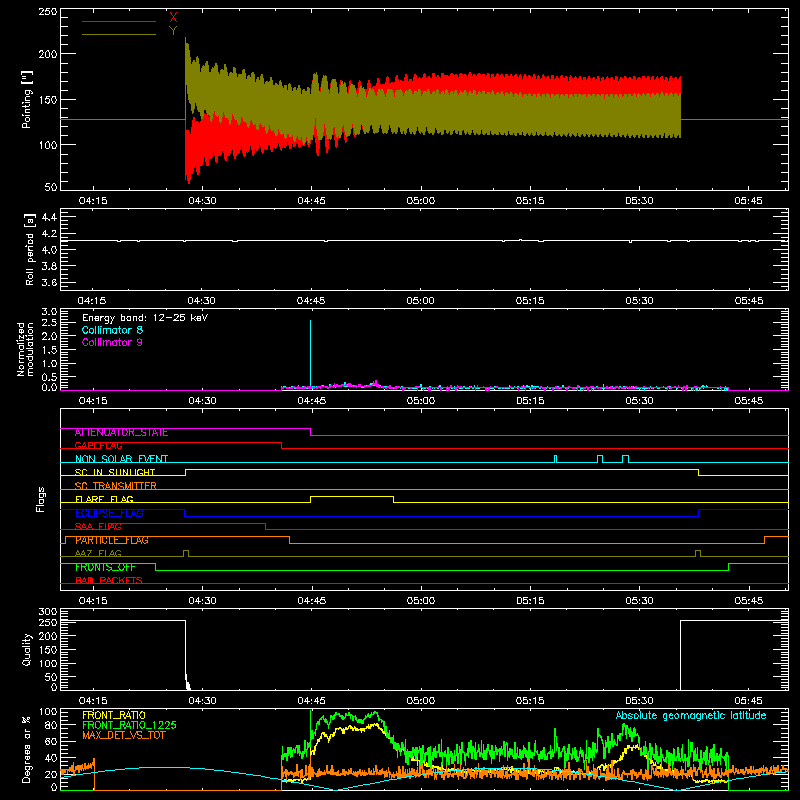Select the Y legend label

173,31
